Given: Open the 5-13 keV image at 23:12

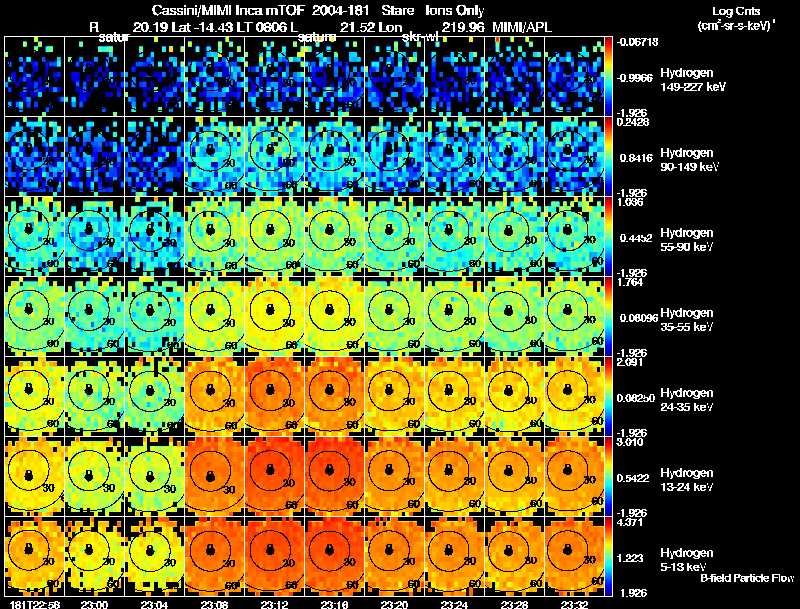Looking at the screenshot, I should (274, 556).
